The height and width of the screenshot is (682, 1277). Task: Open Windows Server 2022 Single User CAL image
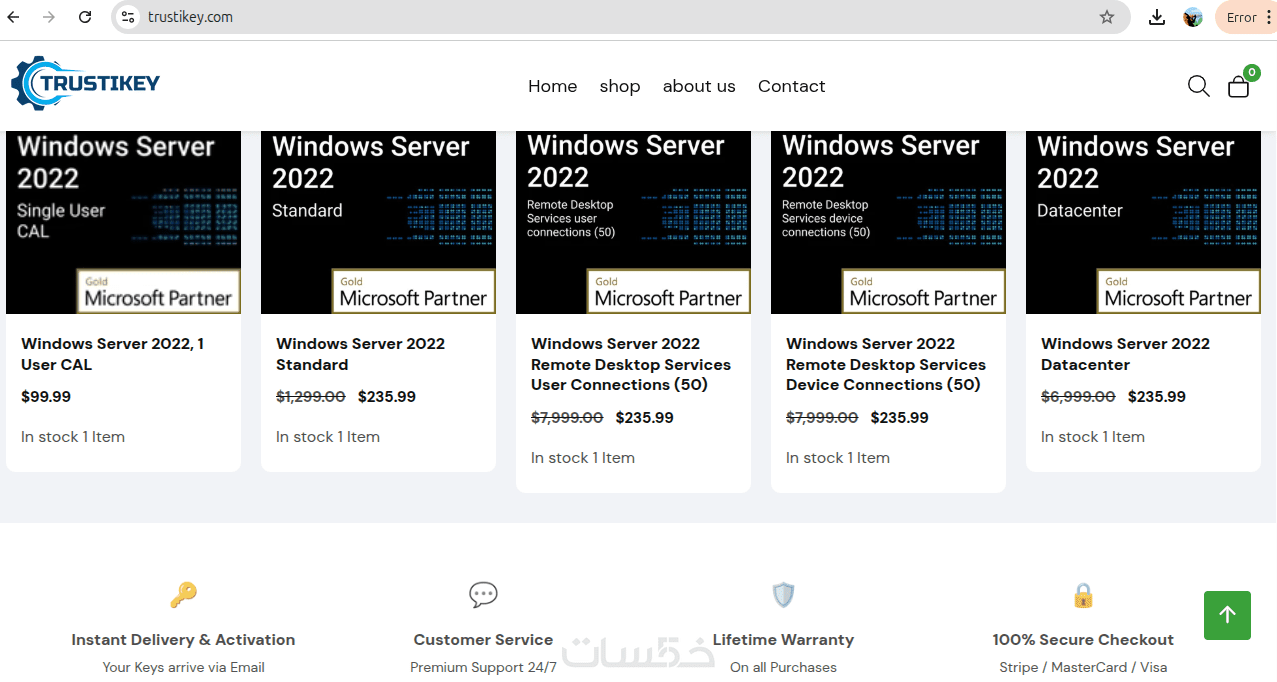(x=123, y=222)
